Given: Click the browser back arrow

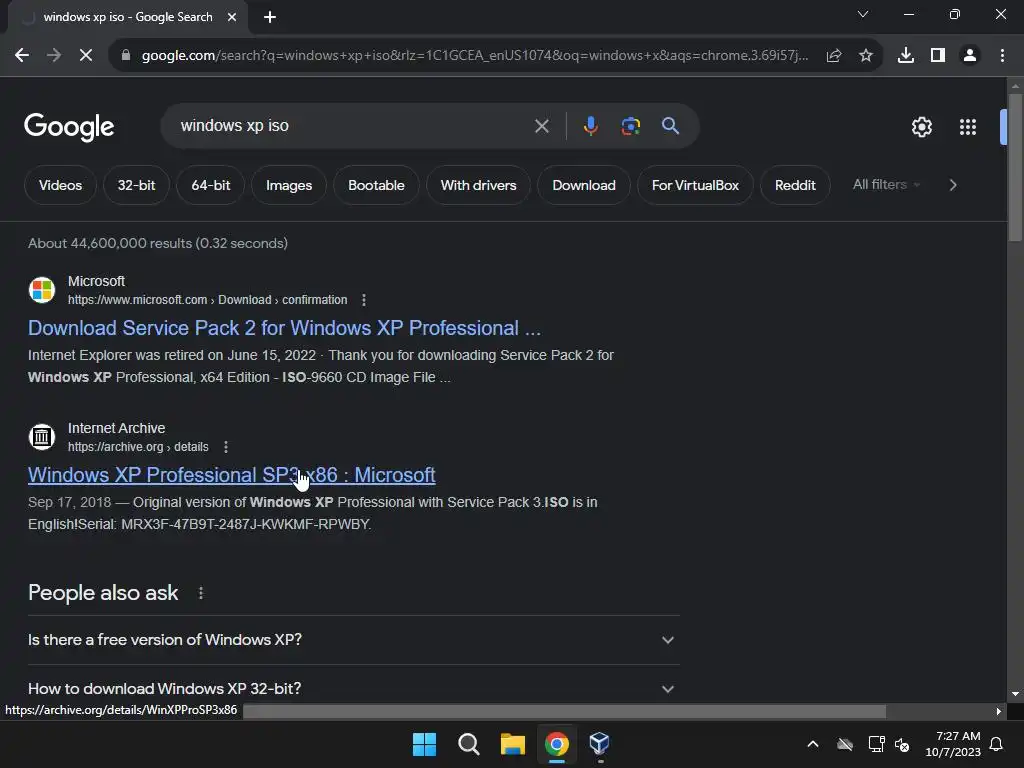Looking at the screenshot, I should pos(22,56).
